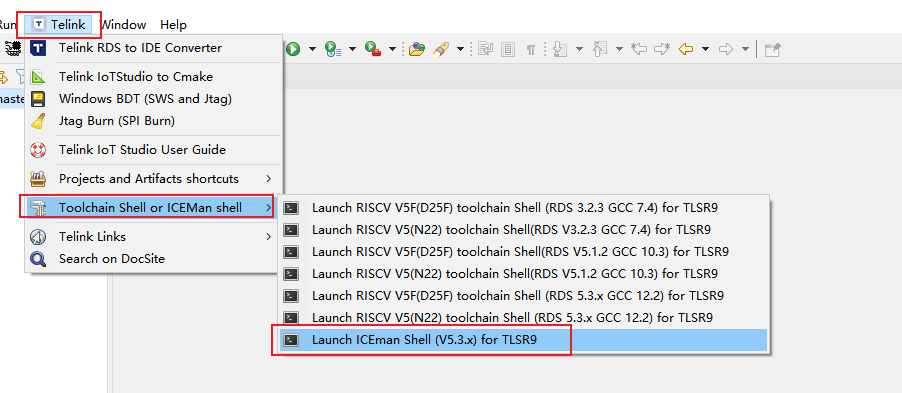Viewport: 902px width, 393px height.
Task: Select Toolchain Shell or ICEMan shell entry
Action: pos(151,208)
